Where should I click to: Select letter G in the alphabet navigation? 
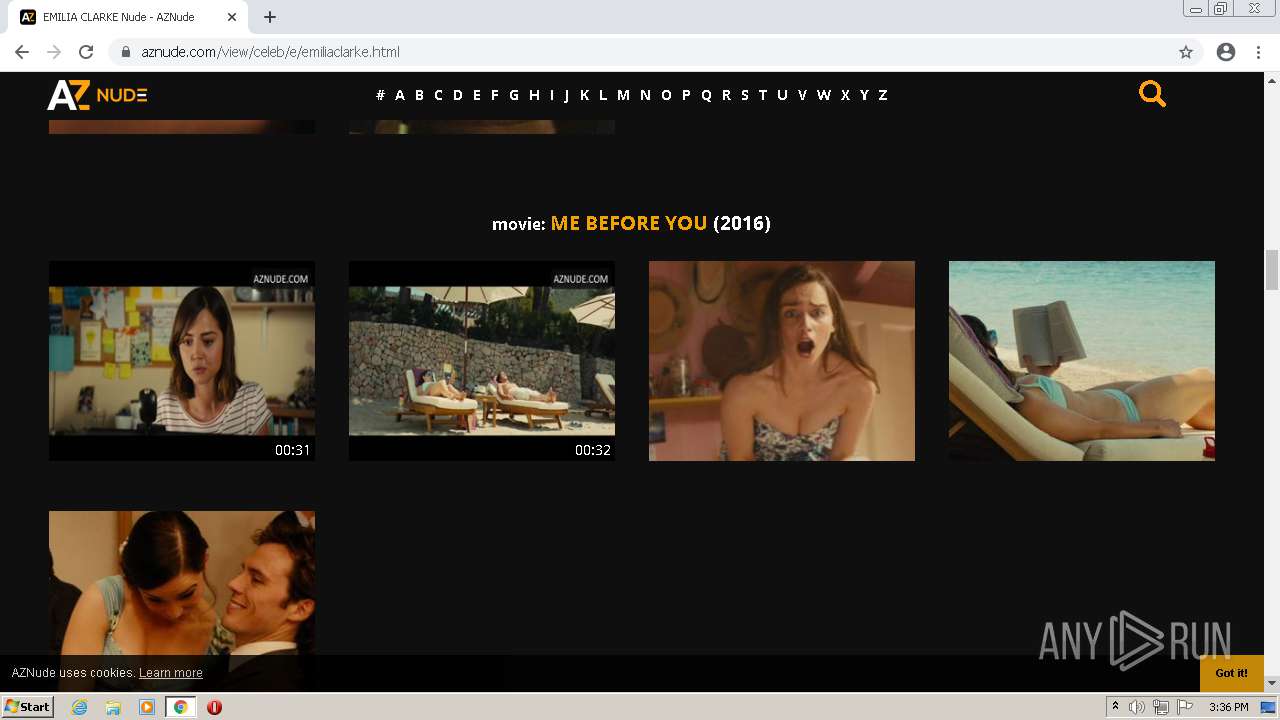tap(514, 95)
